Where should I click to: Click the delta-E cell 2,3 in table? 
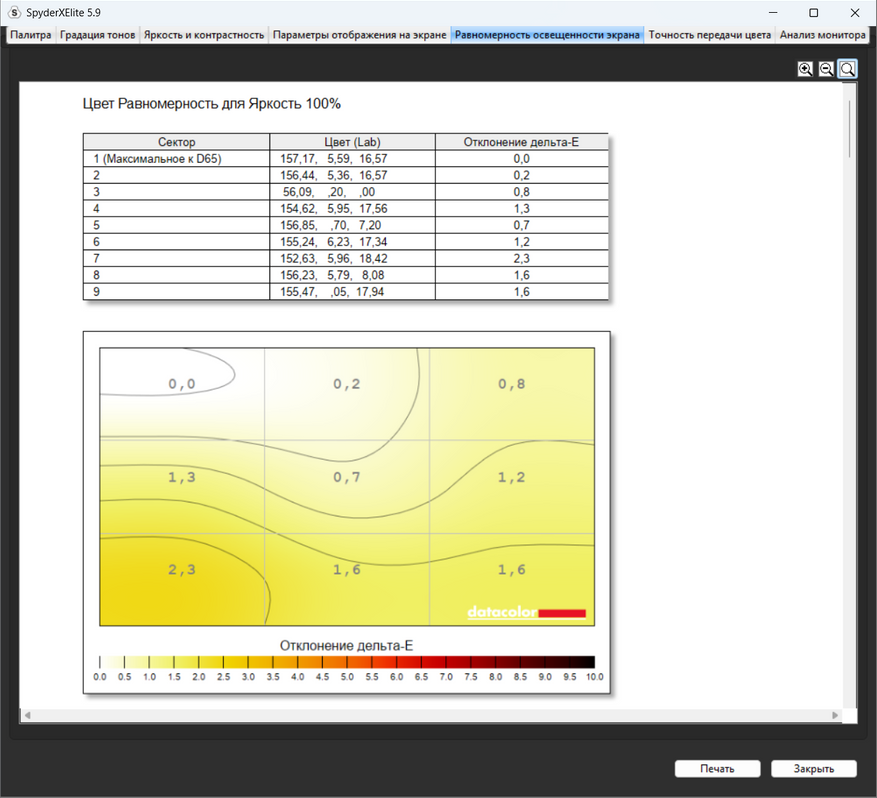(521, 258)
